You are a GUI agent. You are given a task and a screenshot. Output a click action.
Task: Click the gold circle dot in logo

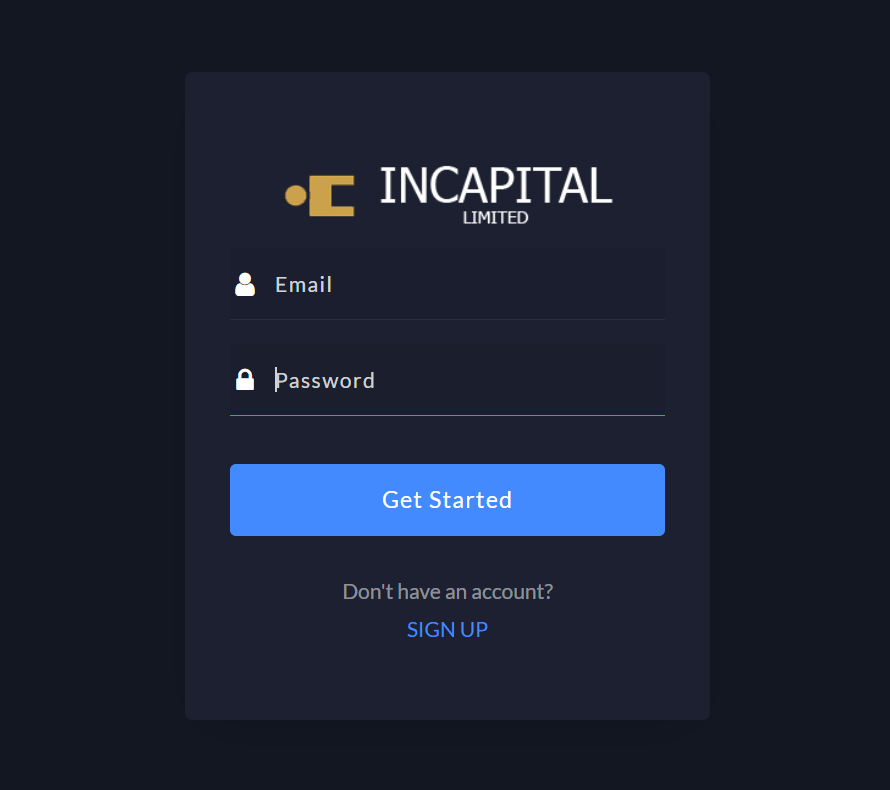pos(296,195)
